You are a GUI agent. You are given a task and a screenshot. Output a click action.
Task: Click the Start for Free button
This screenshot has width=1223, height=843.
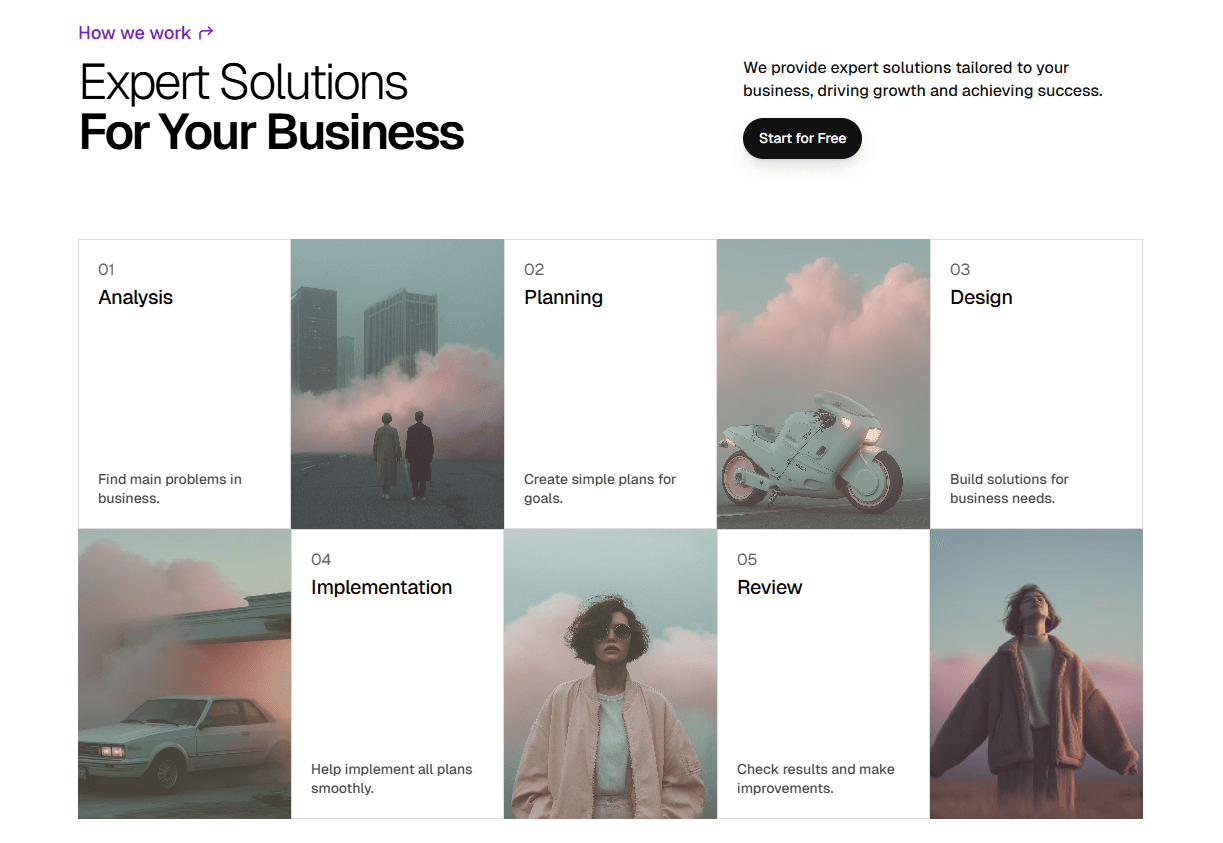coord(802,138)
